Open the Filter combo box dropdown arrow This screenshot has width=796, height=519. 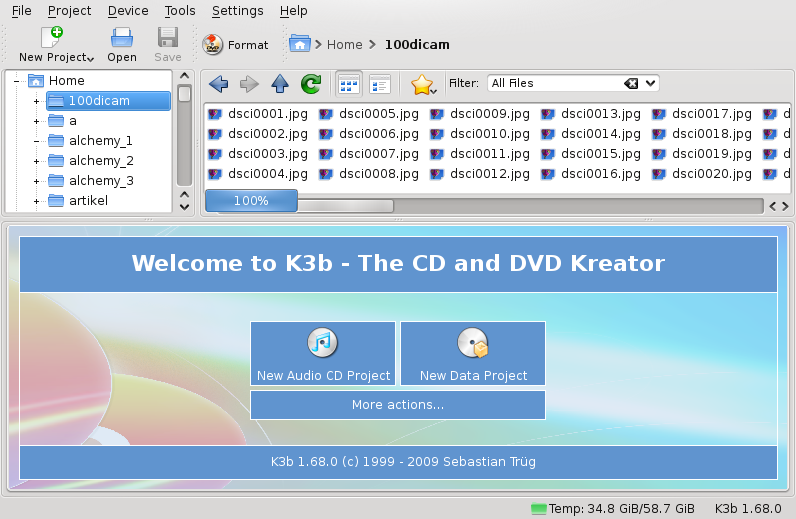[650, 83]
